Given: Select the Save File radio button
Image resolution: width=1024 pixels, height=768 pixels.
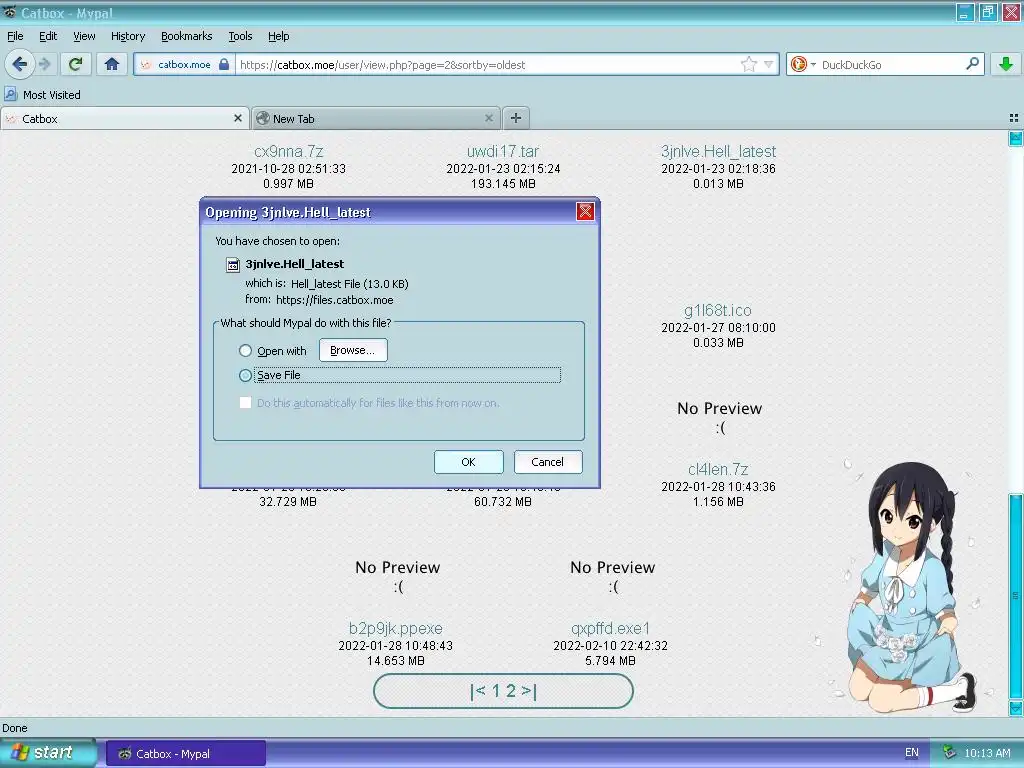Looking at the screenshot, I should tap(245, 376).
